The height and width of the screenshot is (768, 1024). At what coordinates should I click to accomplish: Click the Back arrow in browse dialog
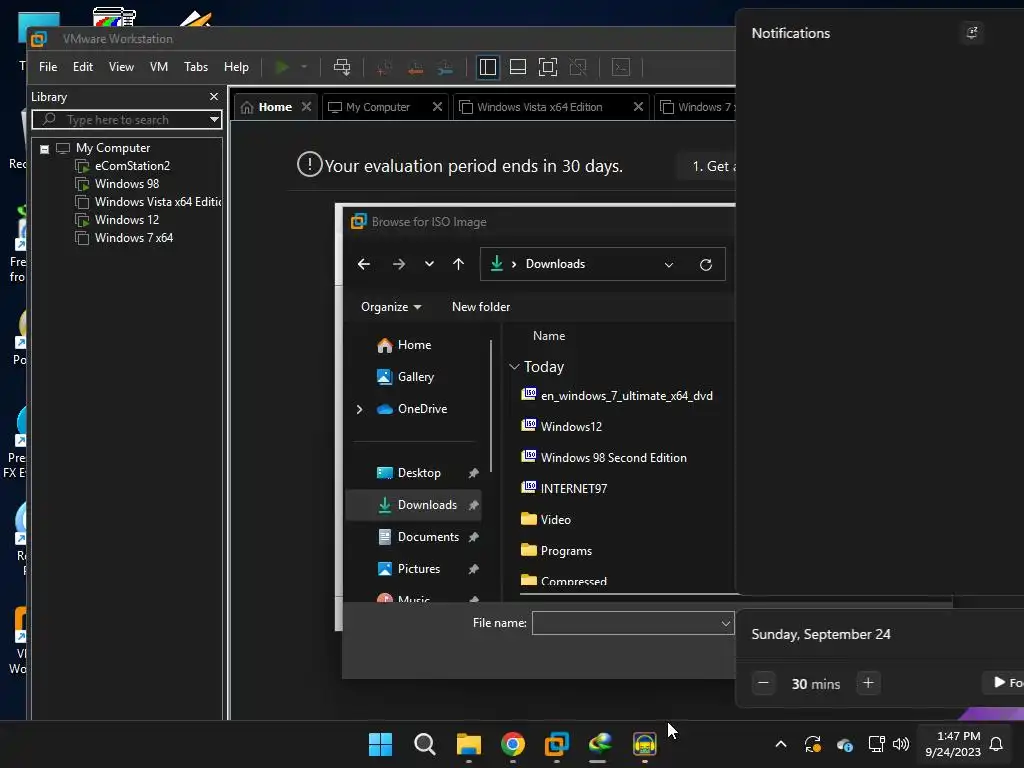click(364, 264)
